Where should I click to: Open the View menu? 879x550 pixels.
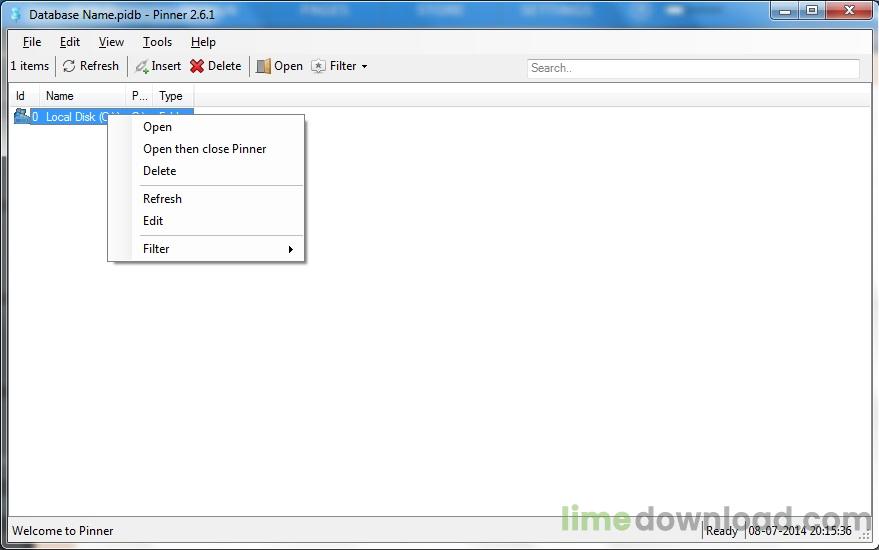click(x=111, y=42)
